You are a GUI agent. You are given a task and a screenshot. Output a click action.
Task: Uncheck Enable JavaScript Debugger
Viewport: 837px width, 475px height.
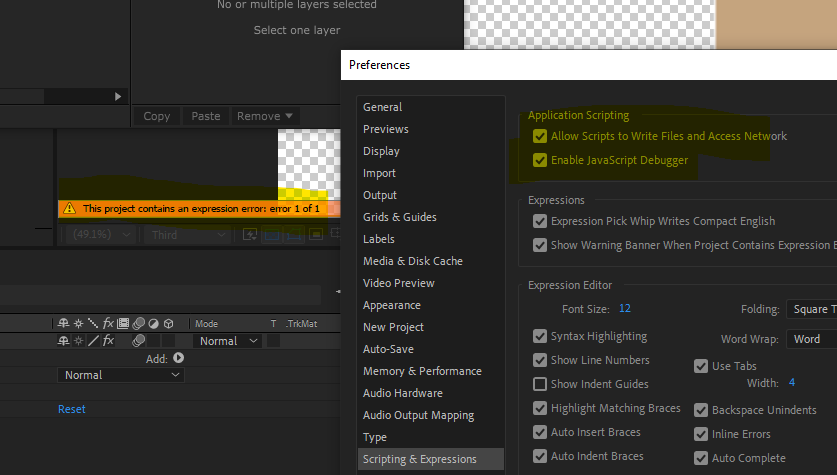tap(540, 160)
